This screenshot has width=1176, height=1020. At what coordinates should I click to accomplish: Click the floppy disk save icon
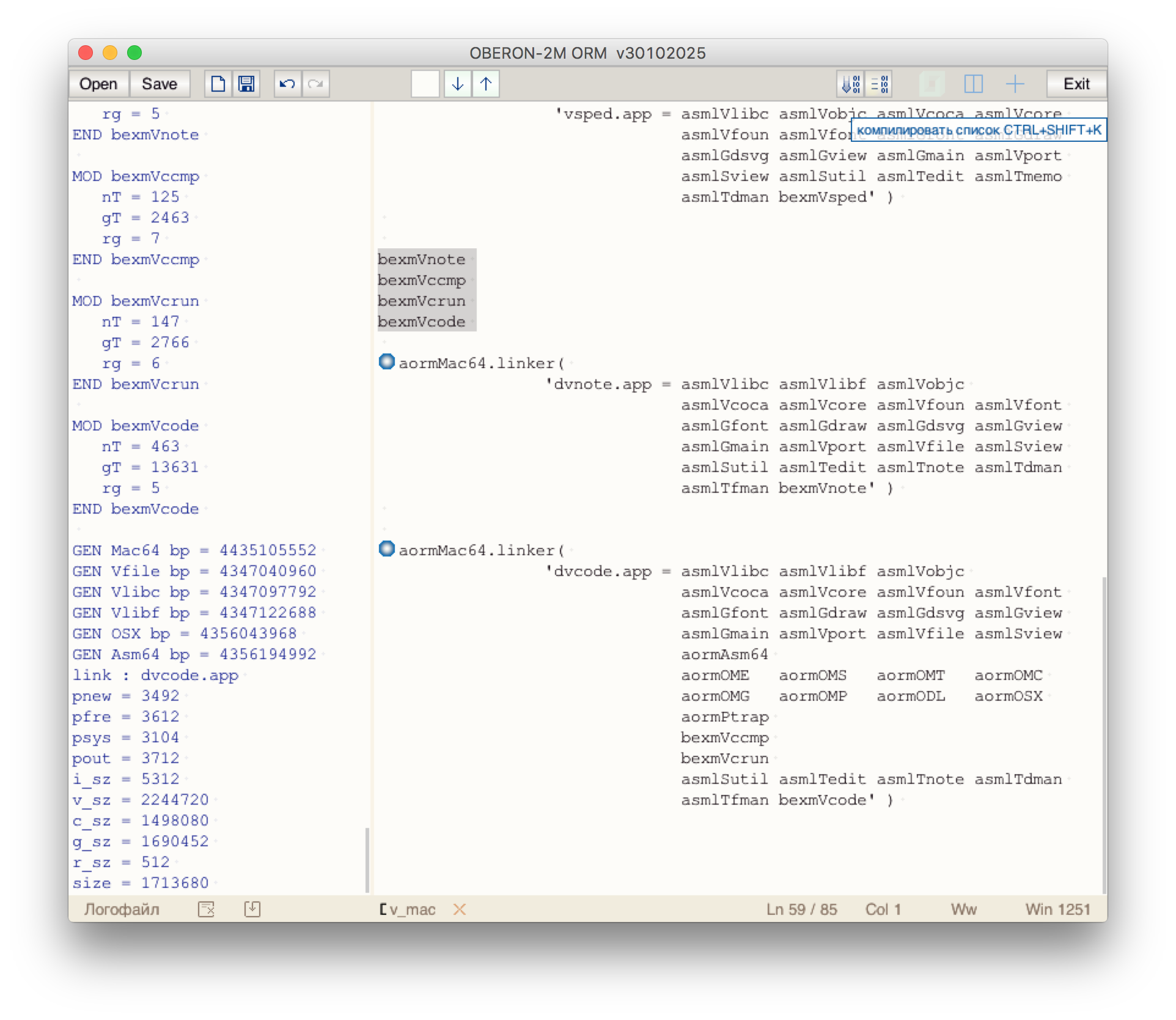pyautogui.click(x=246, y=84)
